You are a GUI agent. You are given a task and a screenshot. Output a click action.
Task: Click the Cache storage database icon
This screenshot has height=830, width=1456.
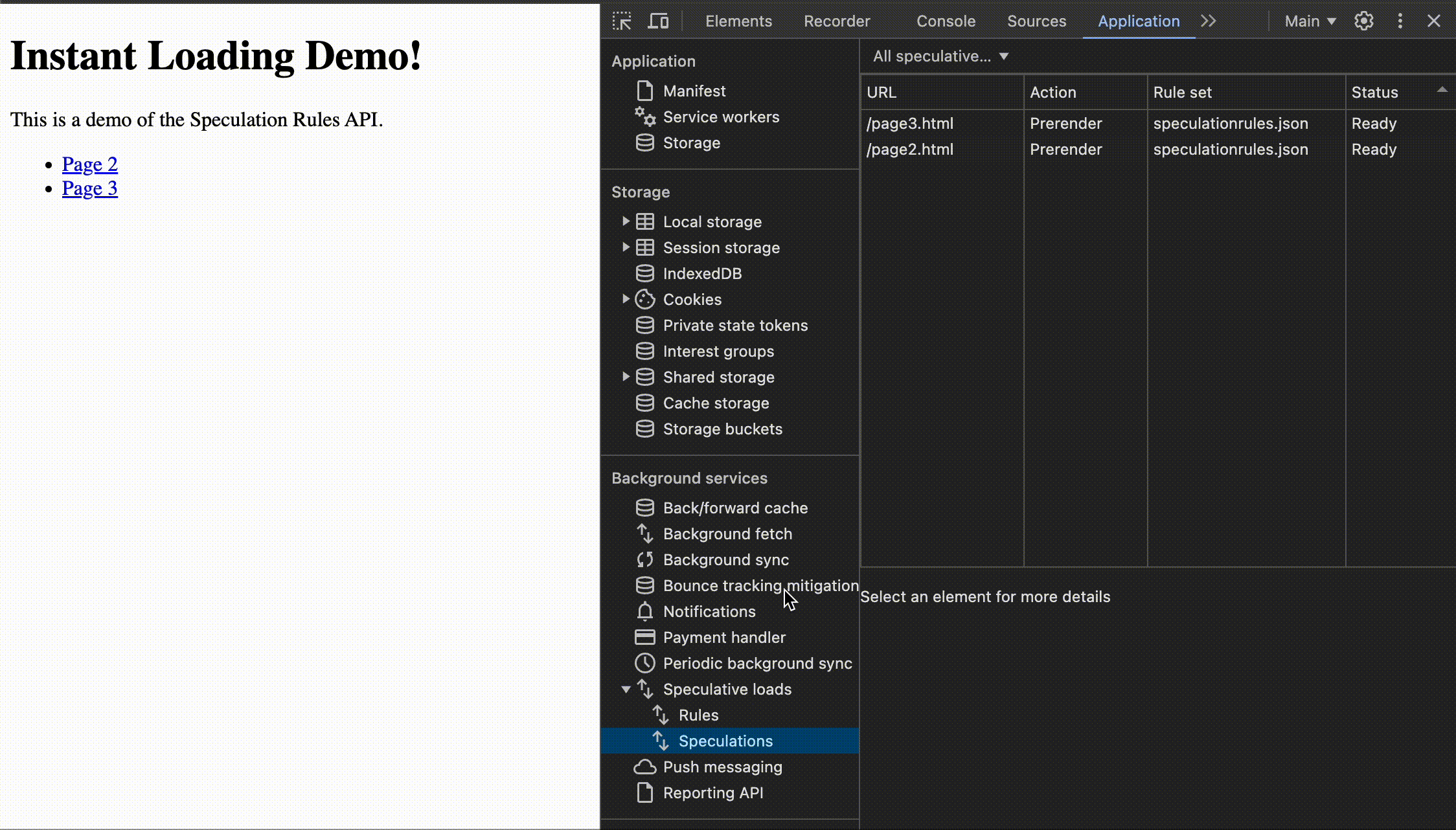(644, 403)
